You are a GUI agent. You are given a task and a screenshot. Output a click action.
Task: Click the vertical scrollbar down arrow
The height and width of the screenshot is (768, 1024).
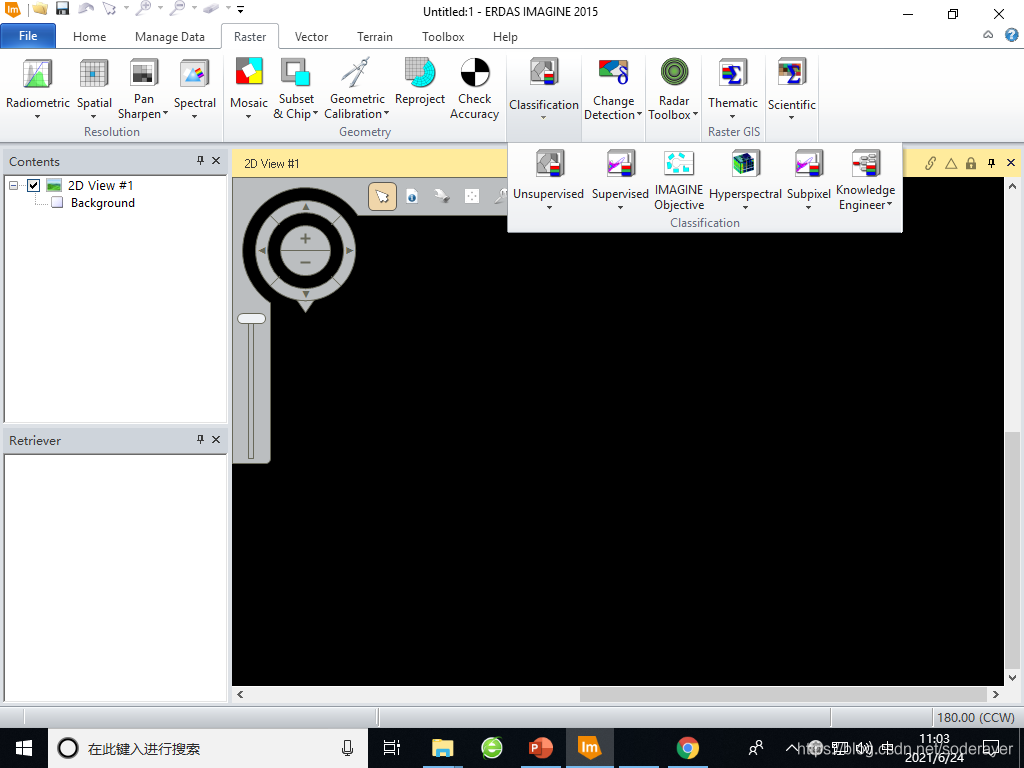coord(1013,678)
